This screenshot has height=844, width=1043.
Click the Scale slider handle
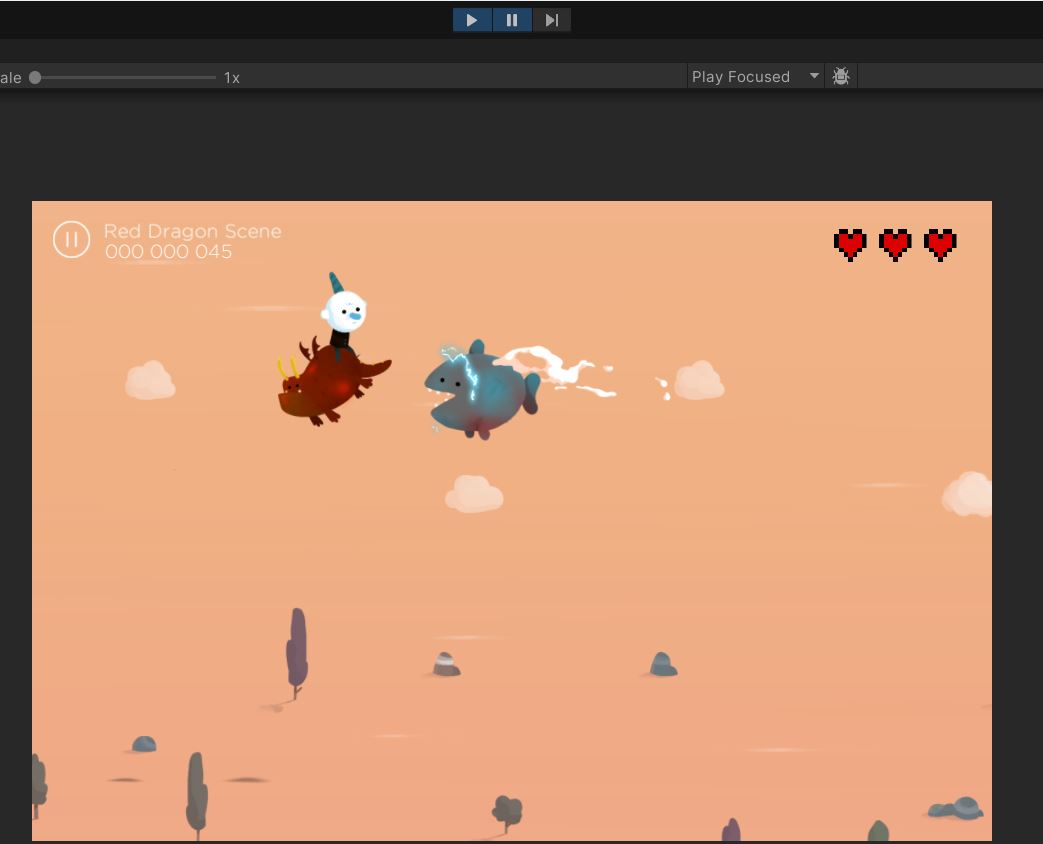click(35, 77)
